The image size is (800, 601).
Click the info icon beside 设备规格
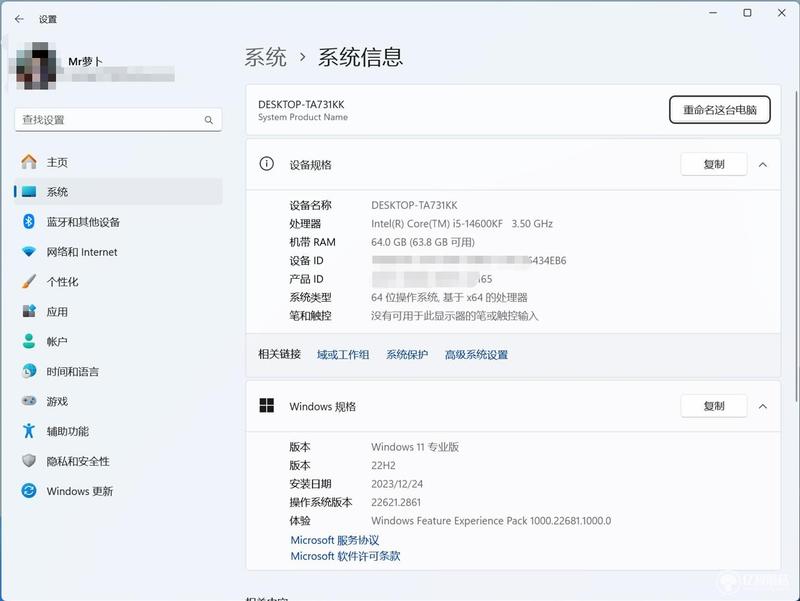pyautogui.click(x=266, y=164)
